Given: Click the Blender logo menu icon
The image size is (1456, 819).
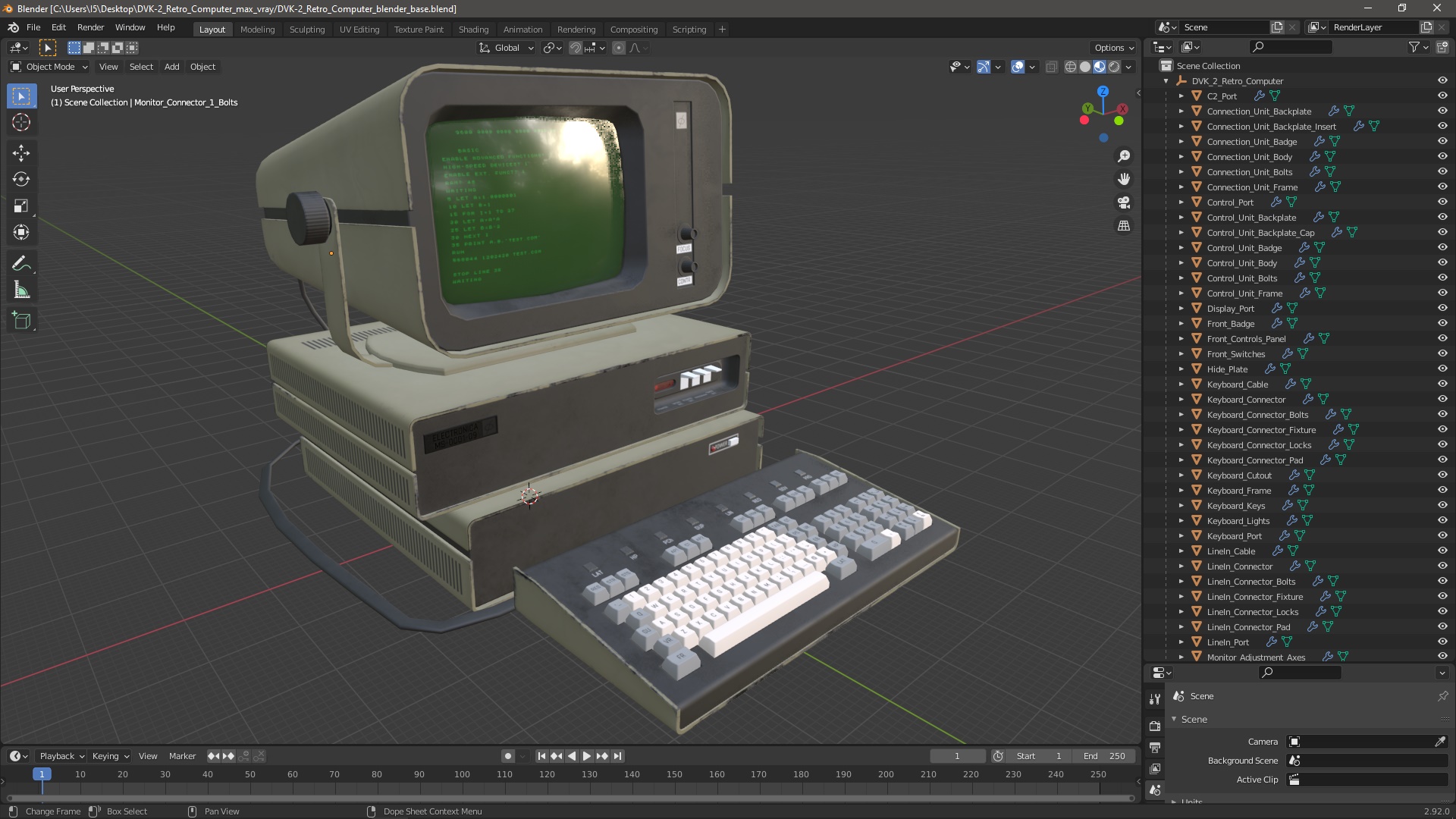Looking at the screenshot, I should click(x=13, y=28).
